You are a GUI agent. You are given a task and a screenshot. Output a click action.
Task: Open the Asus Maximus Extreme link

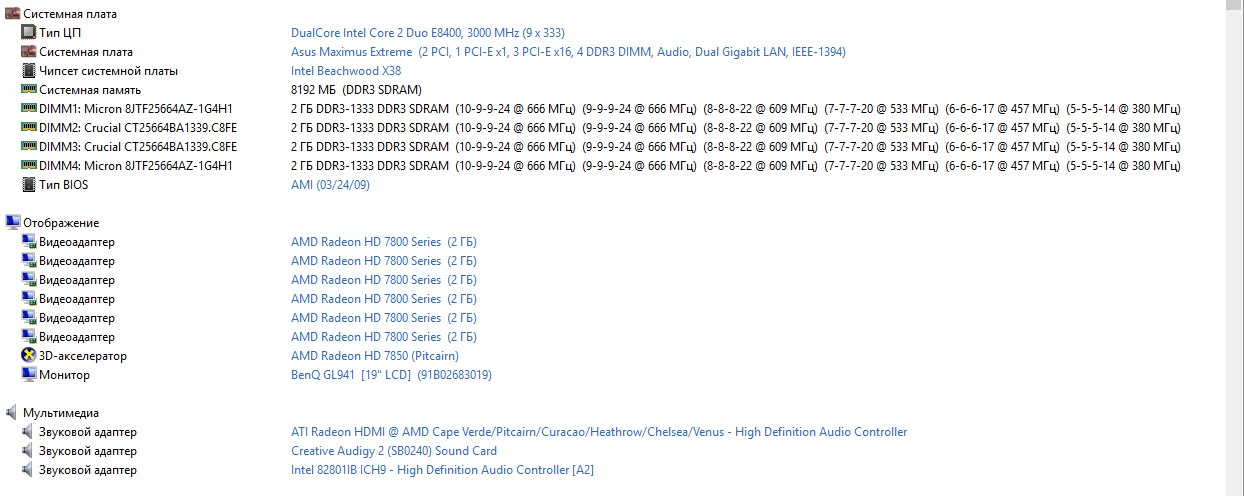point(568,52)
